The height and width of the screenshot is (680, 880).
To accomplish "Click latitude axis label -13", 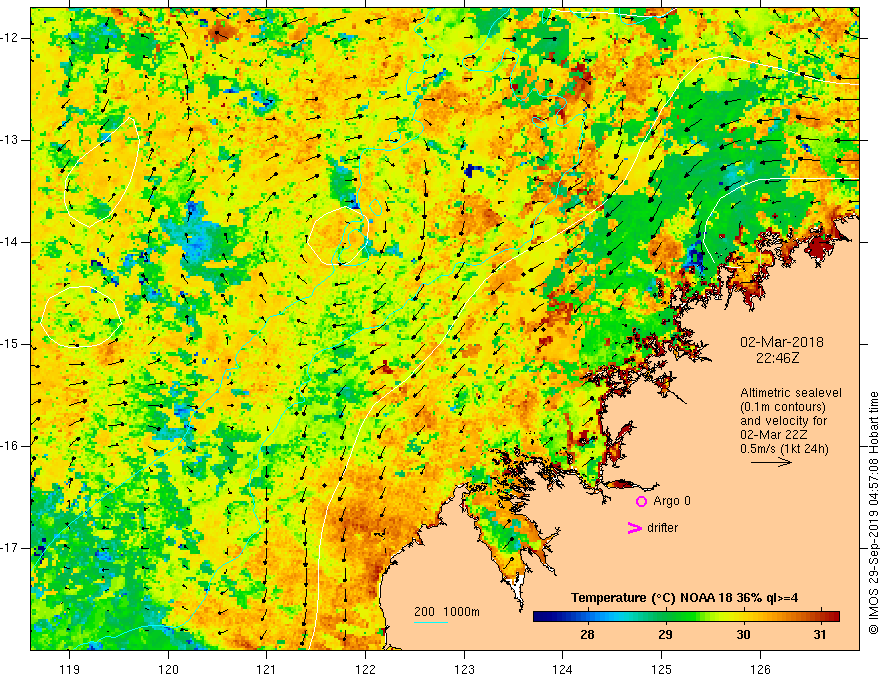I will click(10, 140).
